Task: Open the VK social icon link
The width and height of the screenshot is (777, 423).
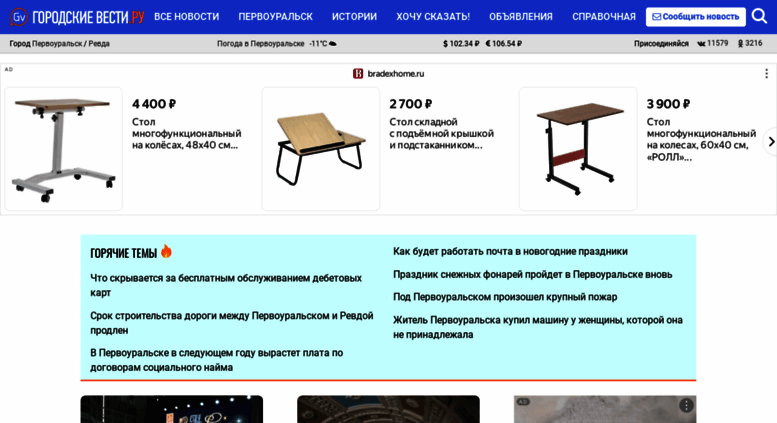Action: click(701, 44)
